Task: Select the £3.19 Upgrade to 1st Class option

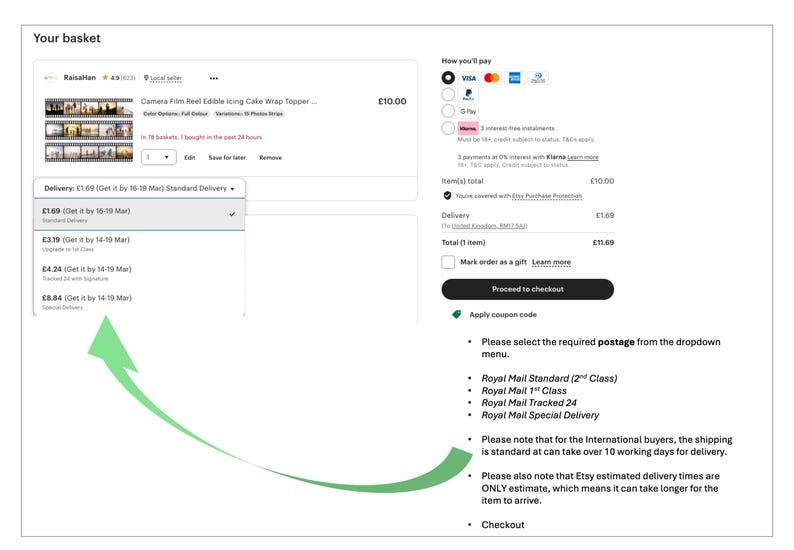Action: (139, 244)
